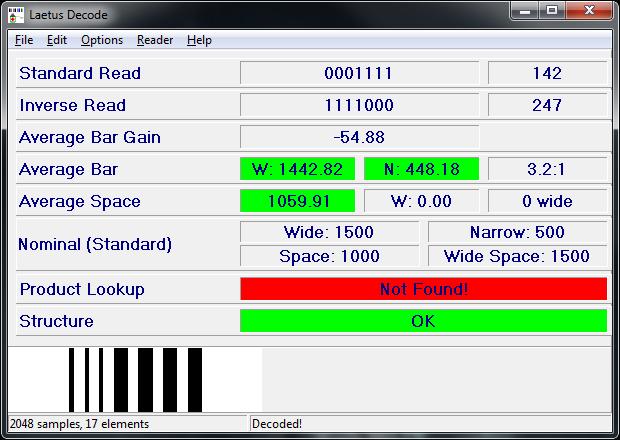Click the Inverse Read value 1111000

(x=359, y=105)
